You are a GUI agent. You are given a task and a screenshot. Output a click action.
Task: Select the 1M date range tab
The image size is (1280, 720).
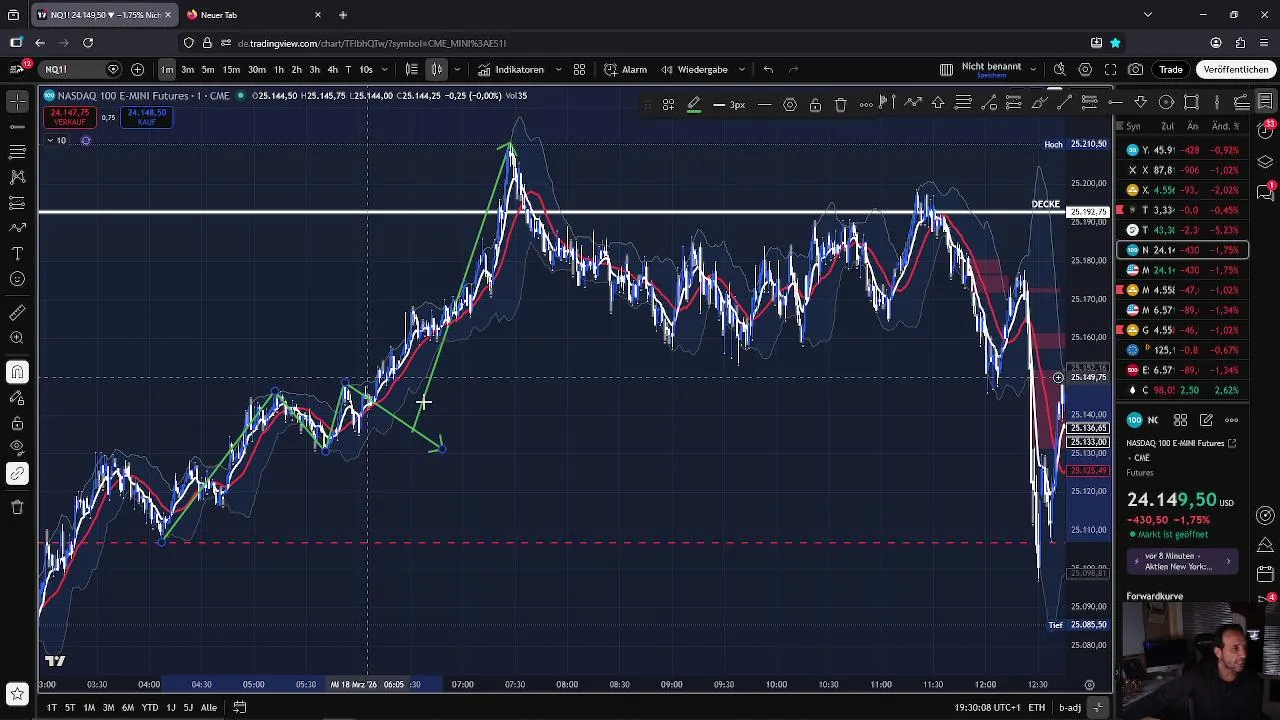(89, 707)
